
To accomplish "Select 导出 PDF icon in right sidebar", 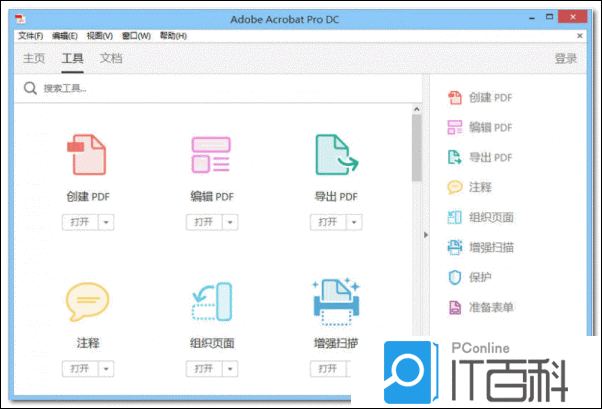I will (x=455, y=157).
